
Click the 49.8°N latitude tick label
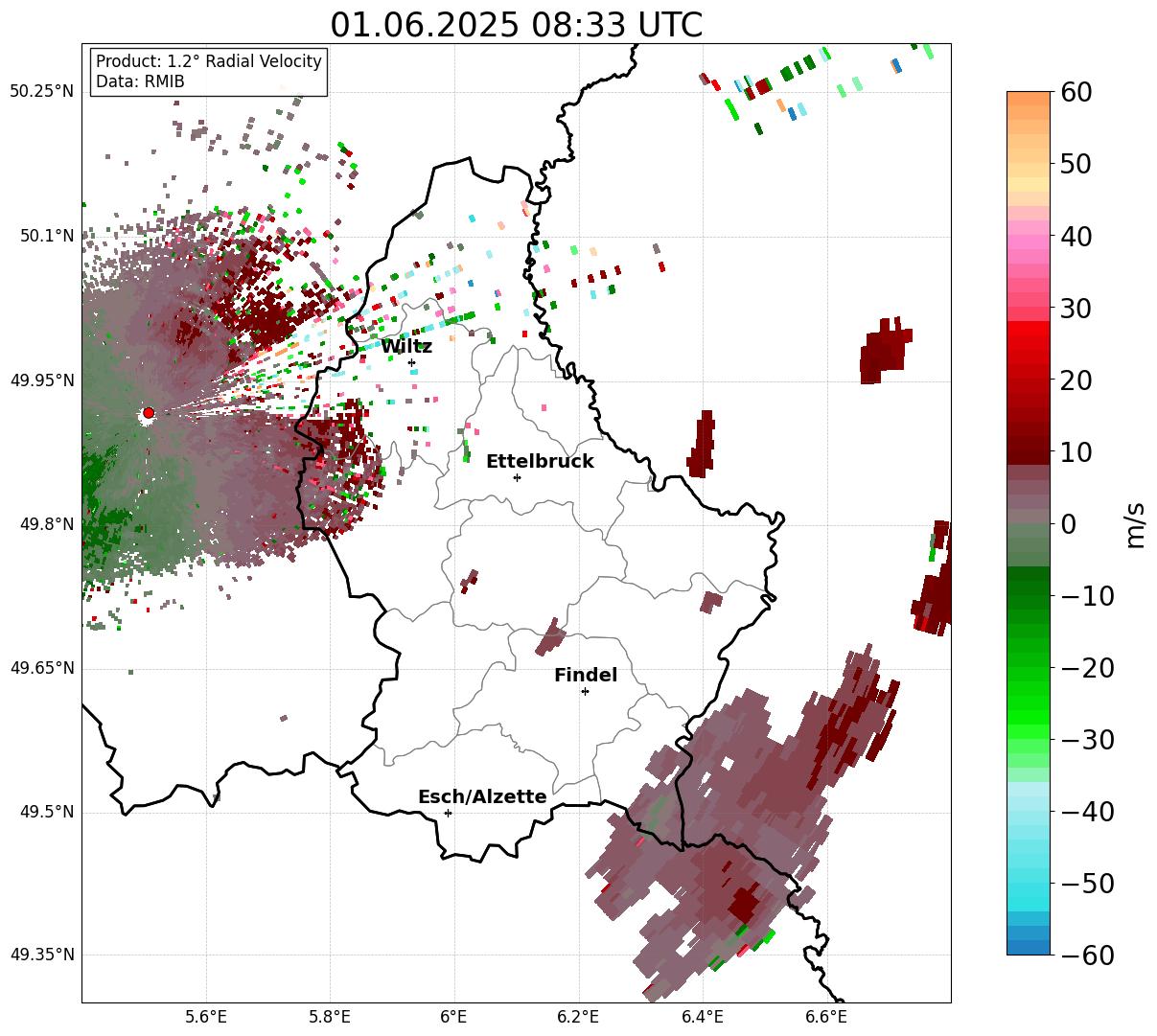(x=46, y=524)
